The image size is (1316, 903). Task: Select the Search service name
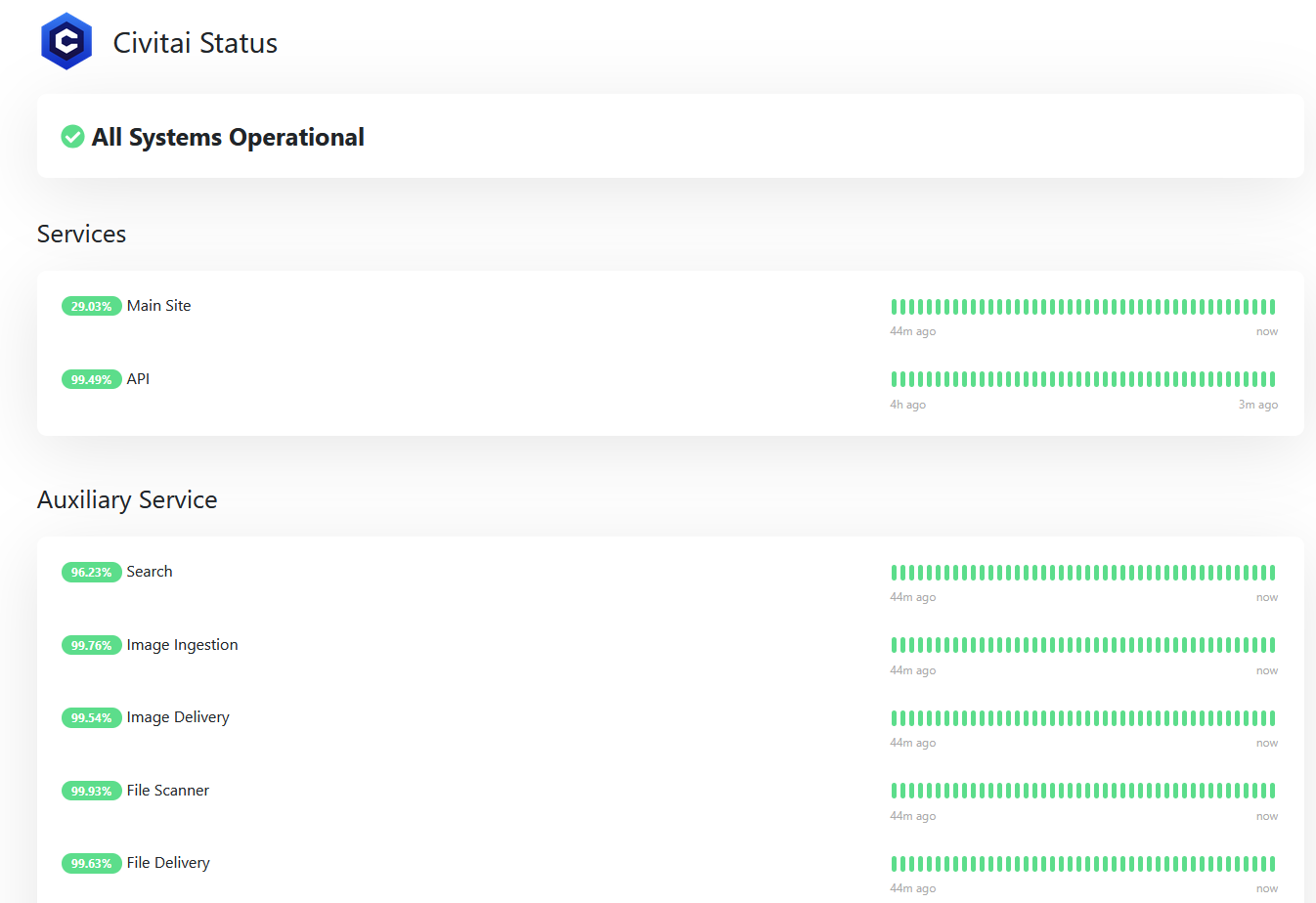(x=150, y=572)
